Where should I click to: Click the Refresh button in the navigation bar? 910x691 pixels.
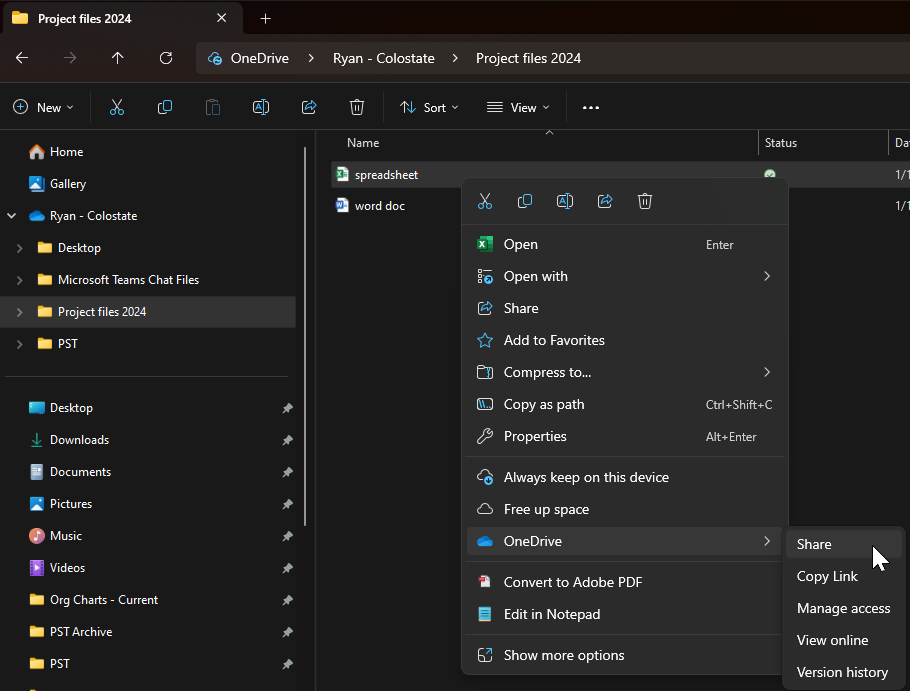tap(166, 58)
